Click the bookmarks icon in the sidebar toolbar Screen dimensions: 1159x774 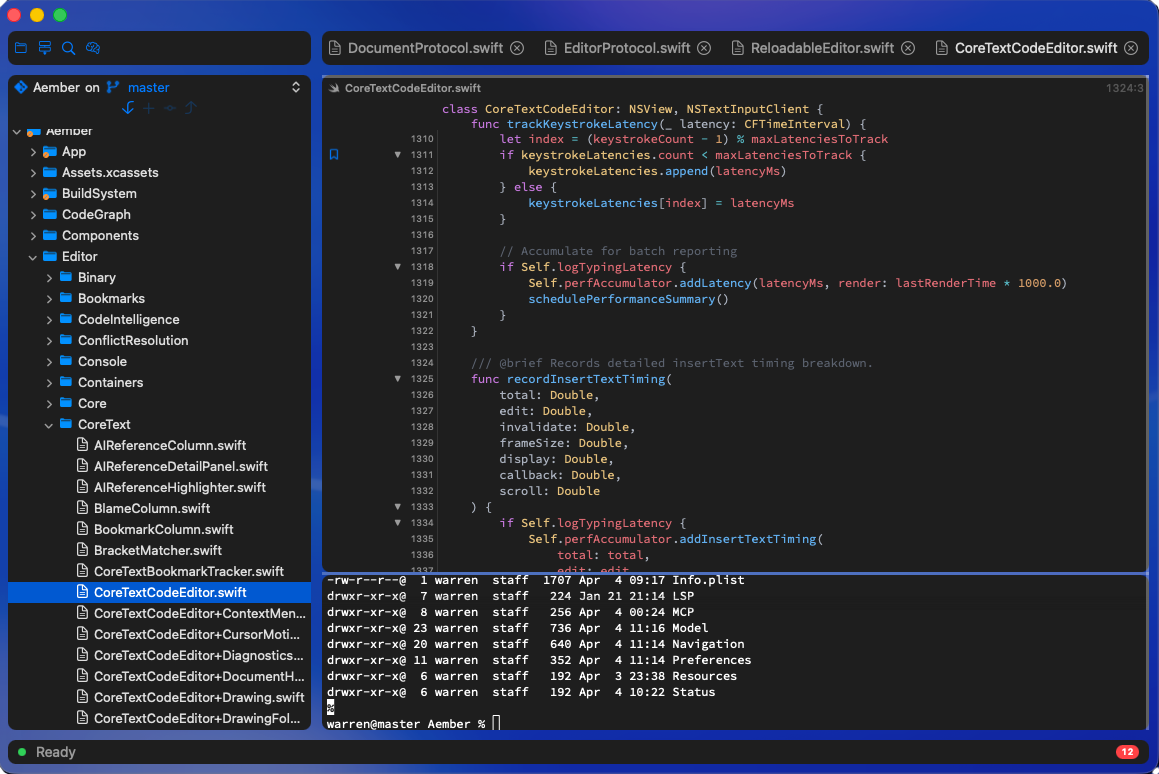[x=44, y=47]
